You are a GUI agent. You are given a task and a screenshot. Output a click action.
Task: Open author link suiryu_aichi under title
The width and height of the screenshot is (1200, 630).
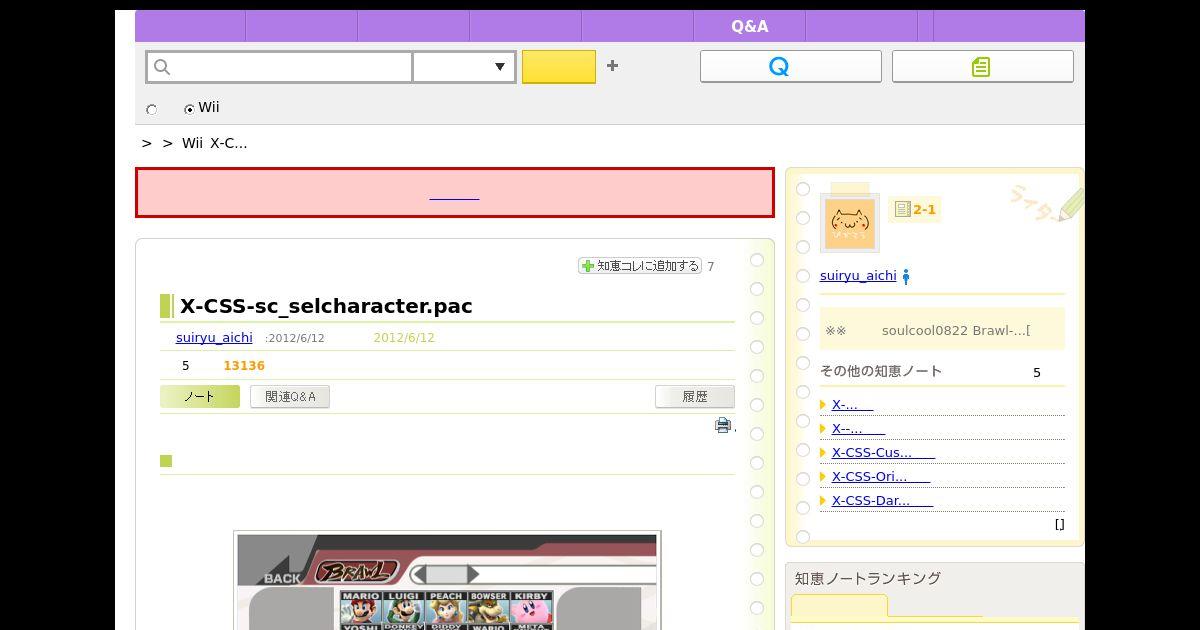click(x=214, y=338)
